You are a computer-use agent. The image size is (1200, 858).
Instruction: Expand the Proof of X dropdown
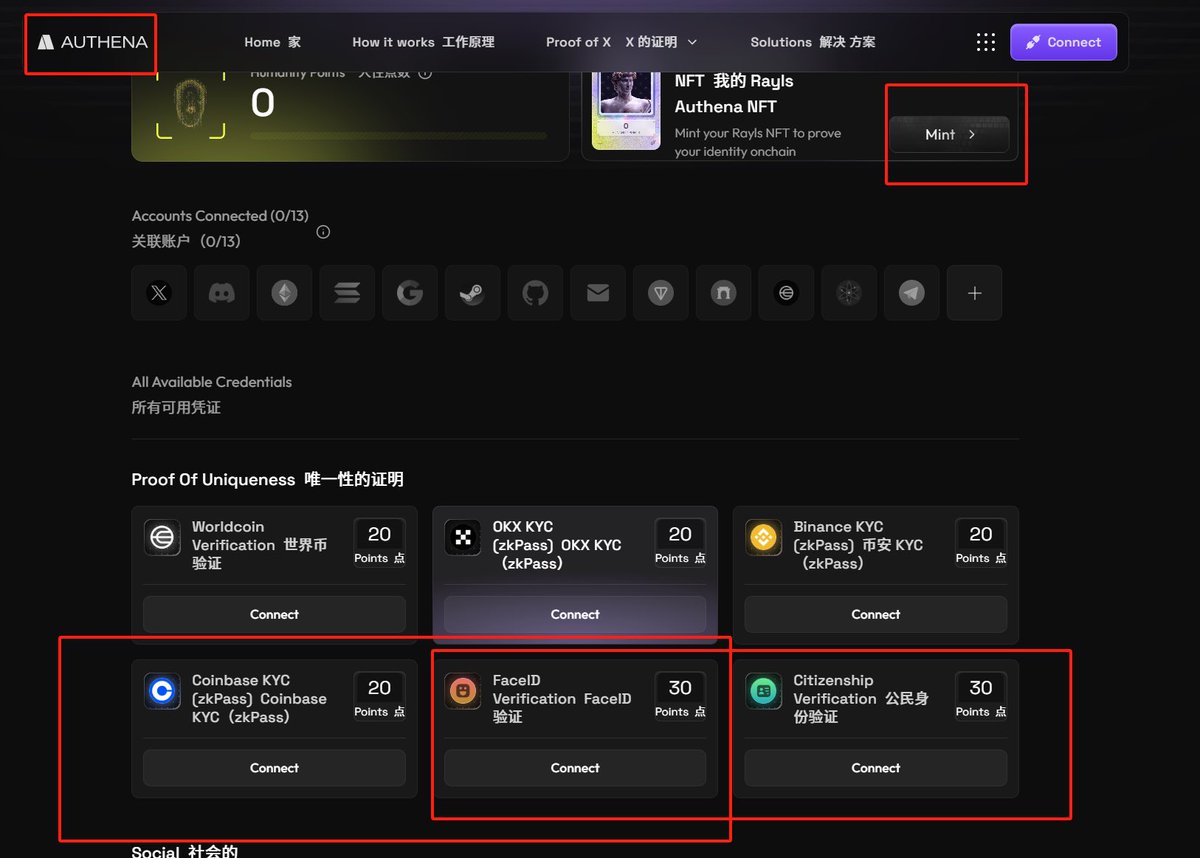pos(621,42)
